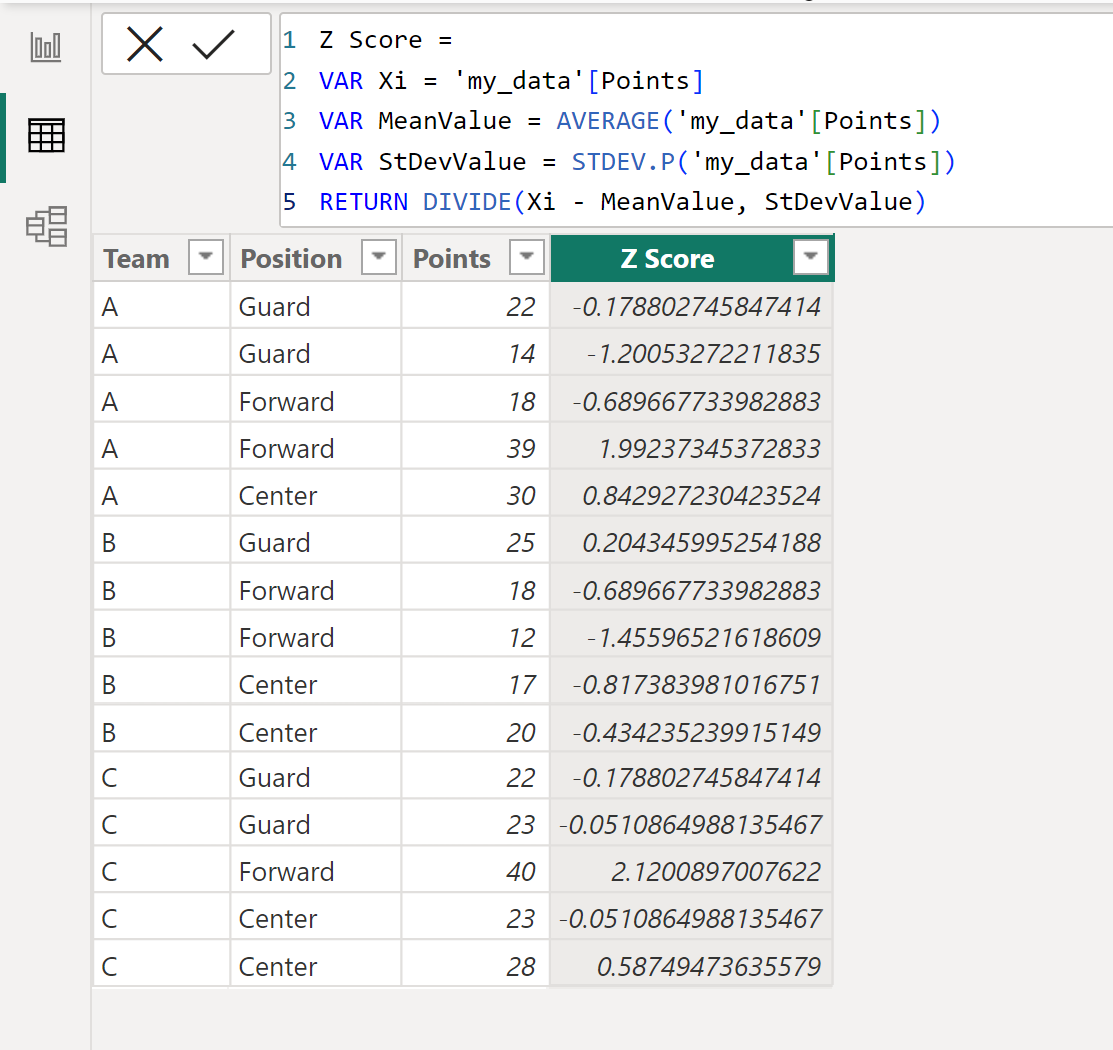1113x1050 pixels.
Task: Open the Team column filter dropdown
Action: (205, 257)
